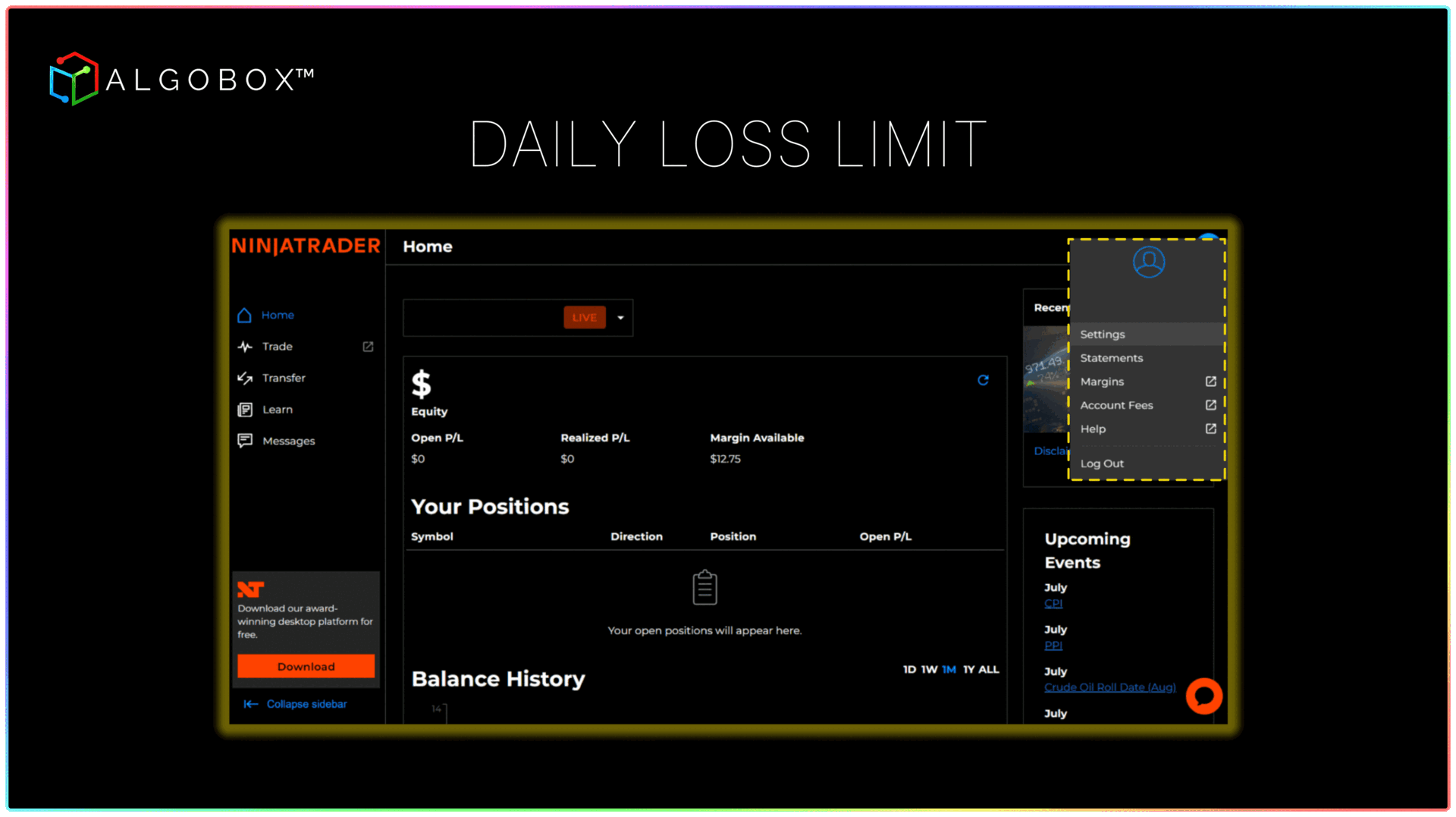Image resolution: width=1456 pixels, height=817 pixels.
Task: Refresh the equity panel data
Action: click(983, 380)
